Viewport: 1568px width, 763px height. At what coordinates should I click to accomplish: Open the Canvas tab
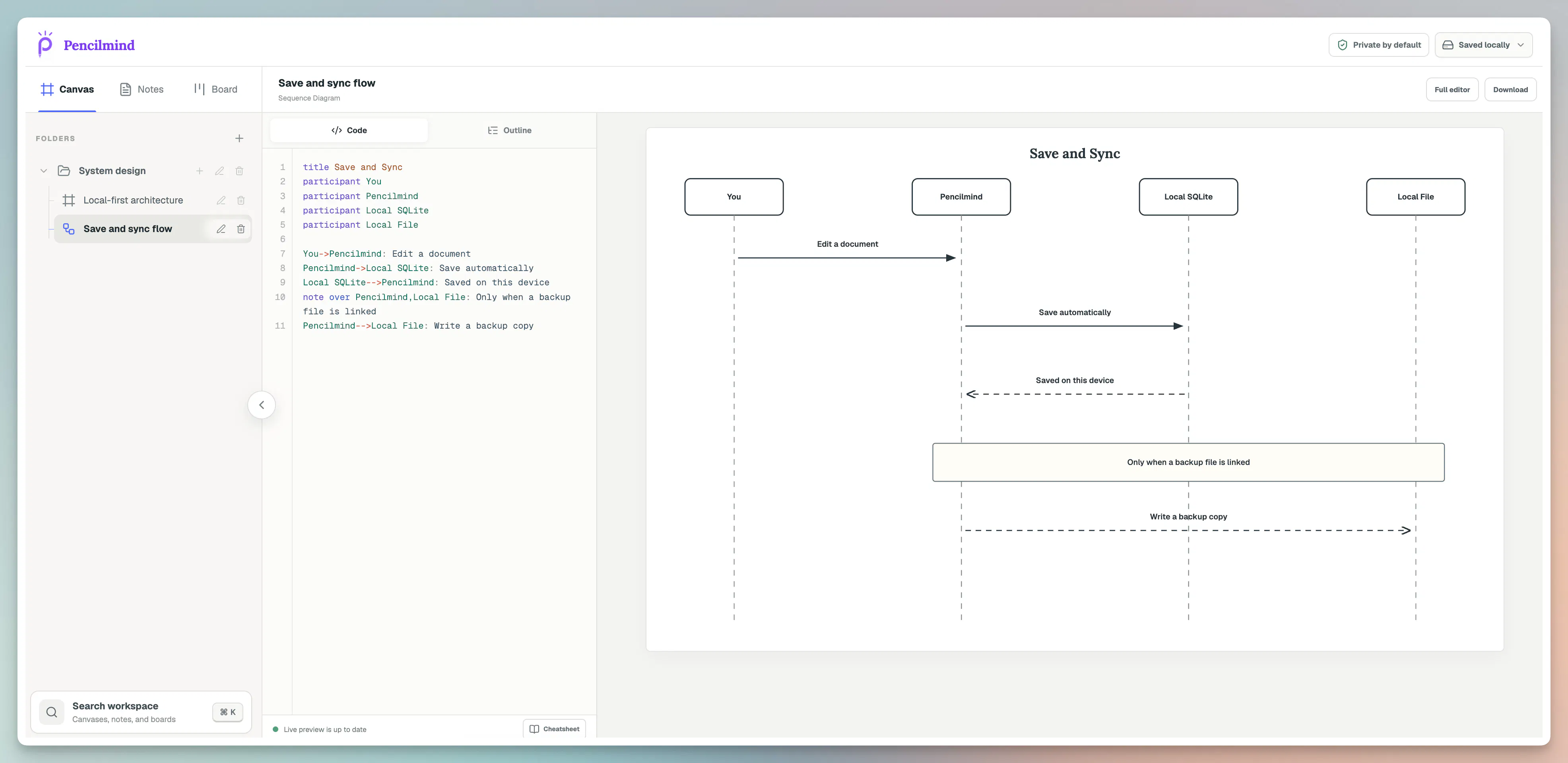click(x=67, y=89)
